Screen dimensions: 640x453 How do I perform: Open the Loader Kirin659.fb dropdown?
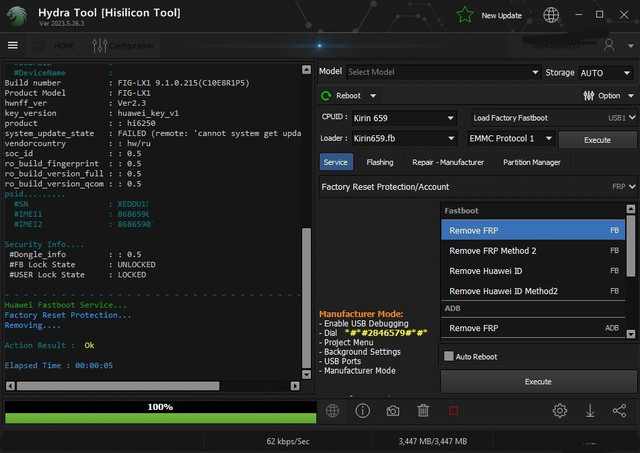point(404,138)
